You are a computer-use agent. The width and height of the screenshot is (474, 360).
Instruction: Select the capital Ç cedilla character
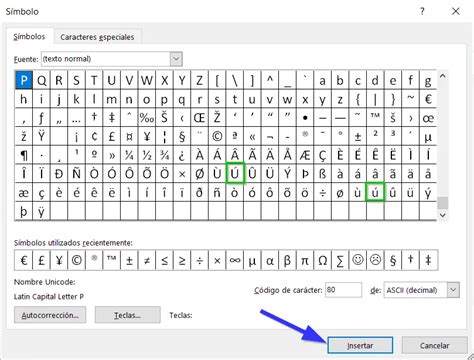[x=322, y=155]
